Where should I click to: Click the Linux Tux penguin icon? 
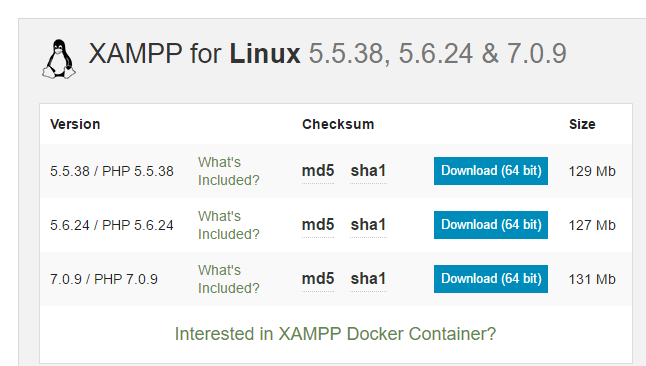click(x=59, y=59)
